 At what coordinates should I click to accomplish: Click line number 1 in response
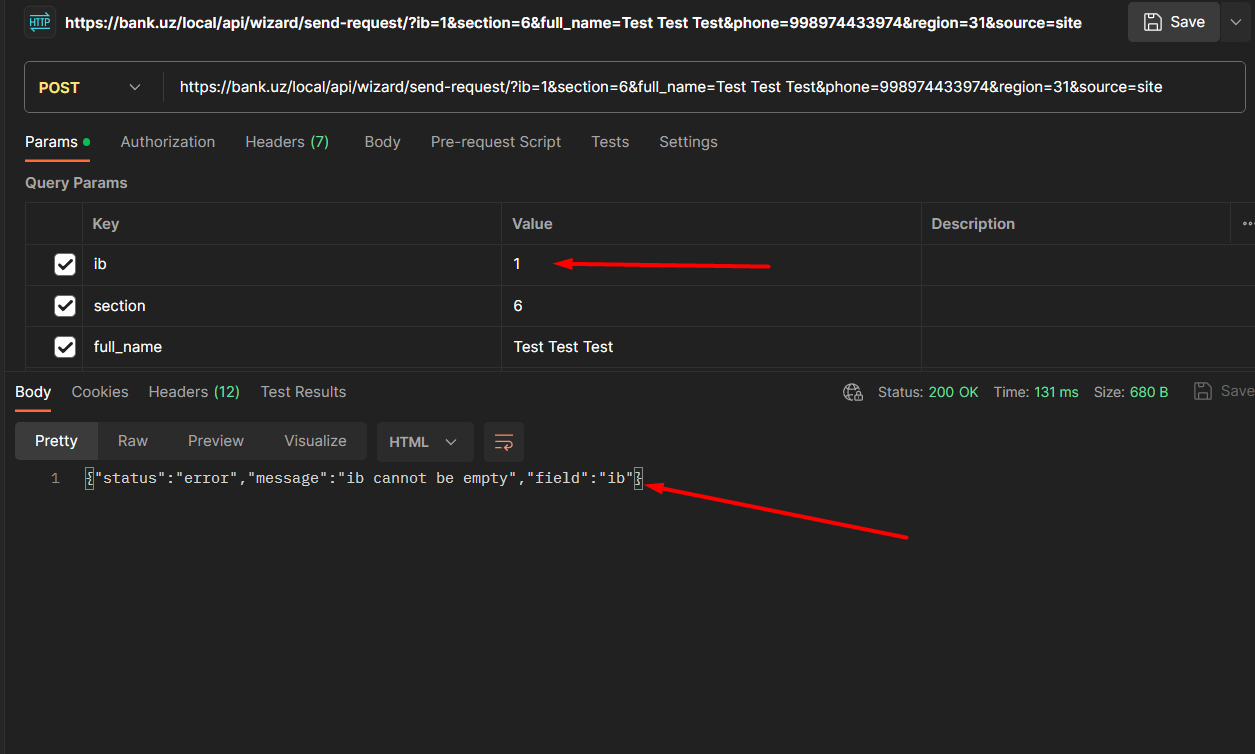point(56,479)
